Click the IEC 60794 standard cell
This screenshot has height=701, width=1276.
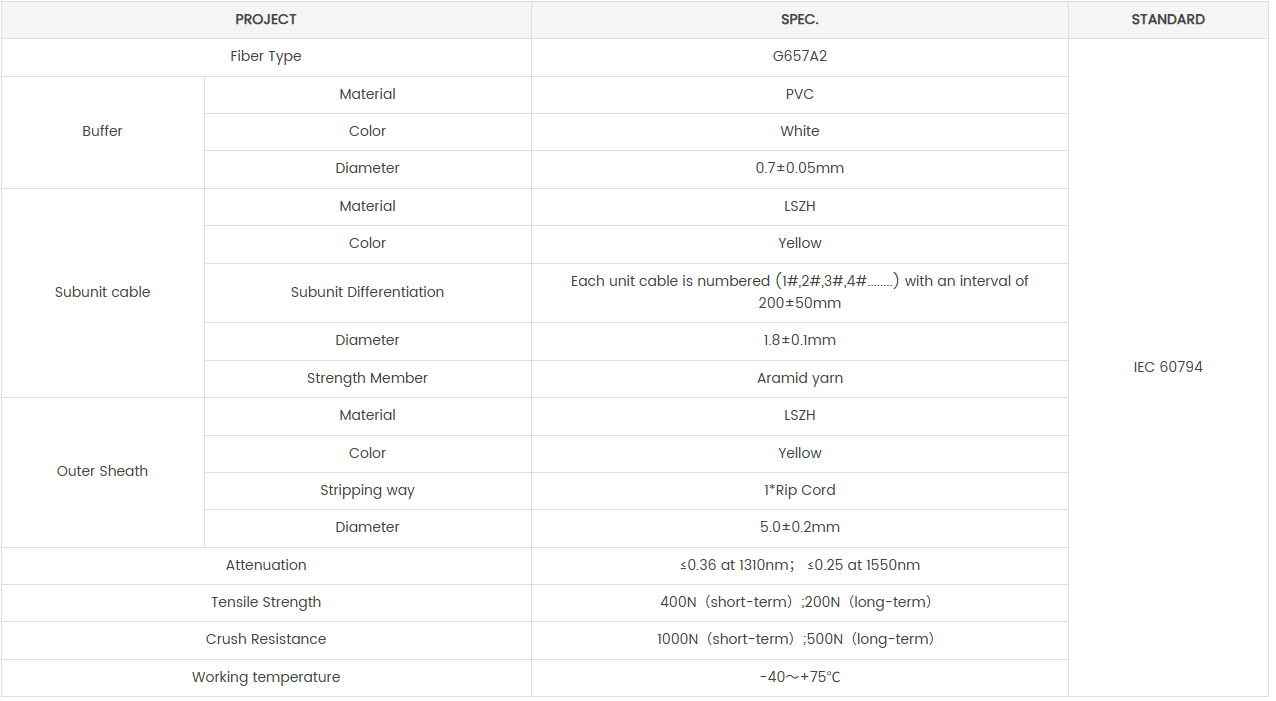pyautogui.click(x=1167, y=367)
